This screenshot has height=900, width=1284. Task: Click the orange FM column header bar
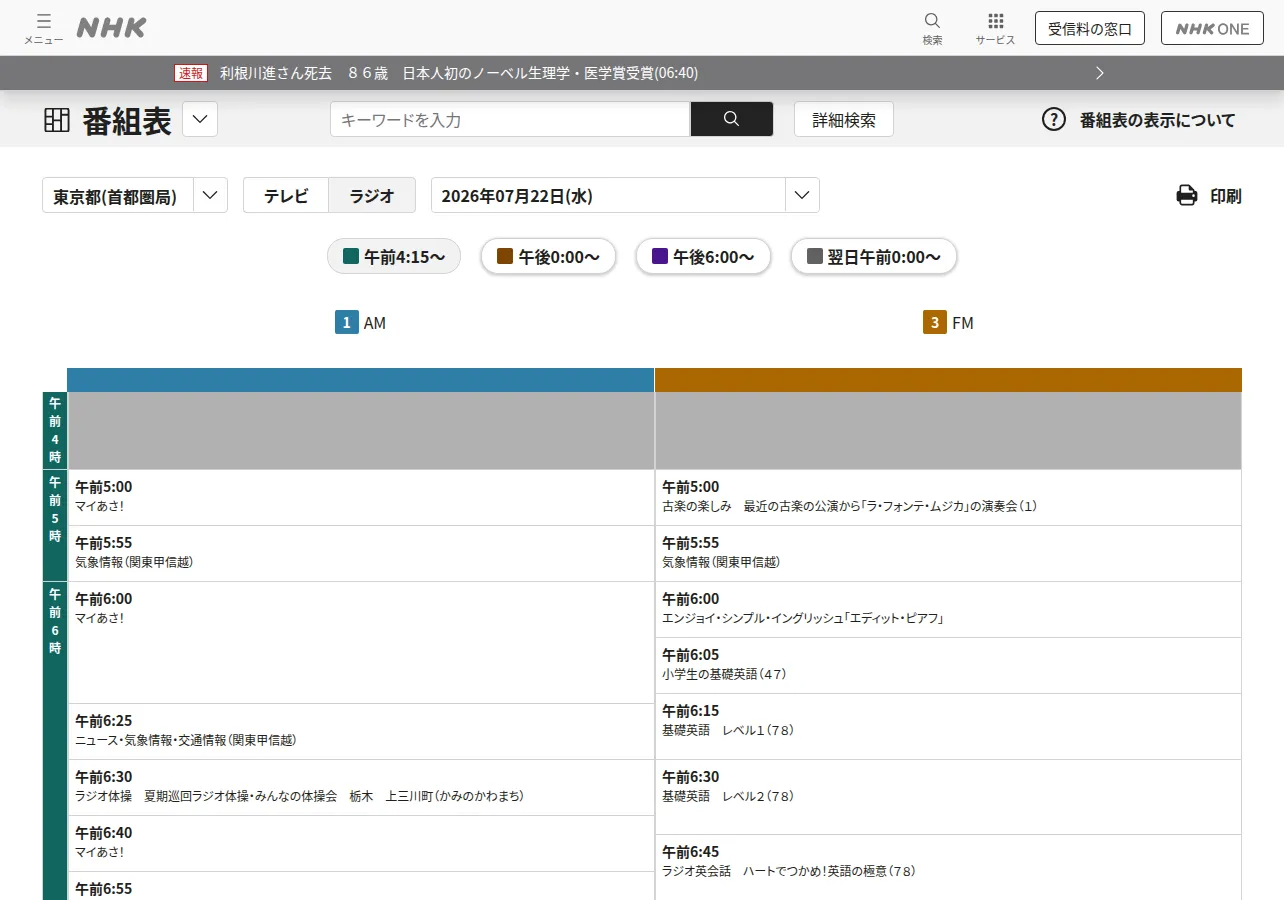point(948,380)
